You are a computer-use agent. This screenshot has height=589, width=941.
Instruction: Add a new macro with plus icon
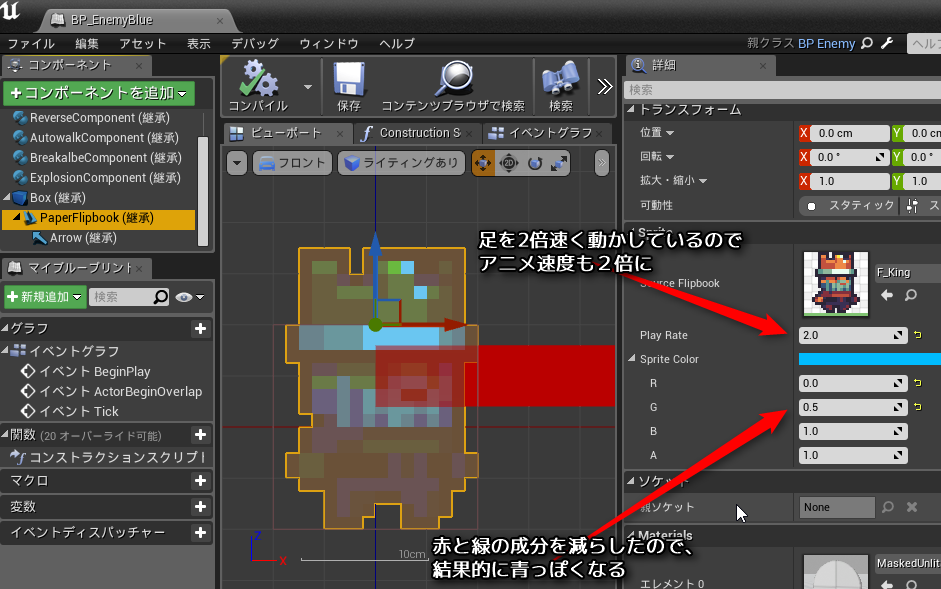point(200,481)
